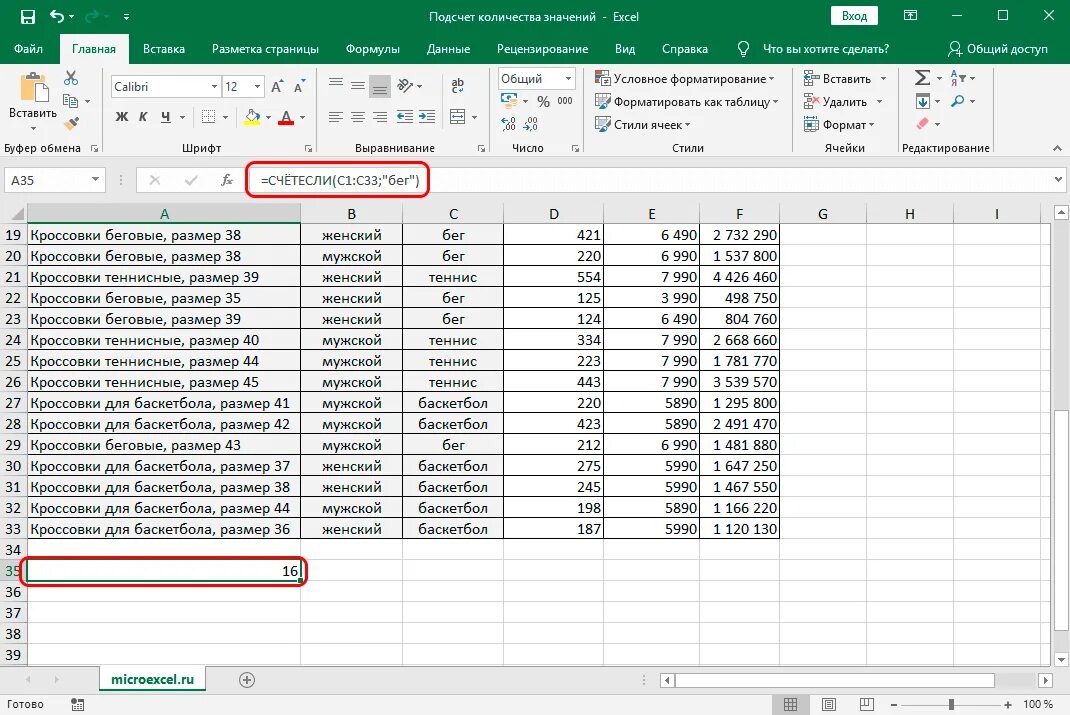Toggle bold formatting (Ж)
The width and height of the screenshot is (1070, 715).
click(x=121, y=117)
